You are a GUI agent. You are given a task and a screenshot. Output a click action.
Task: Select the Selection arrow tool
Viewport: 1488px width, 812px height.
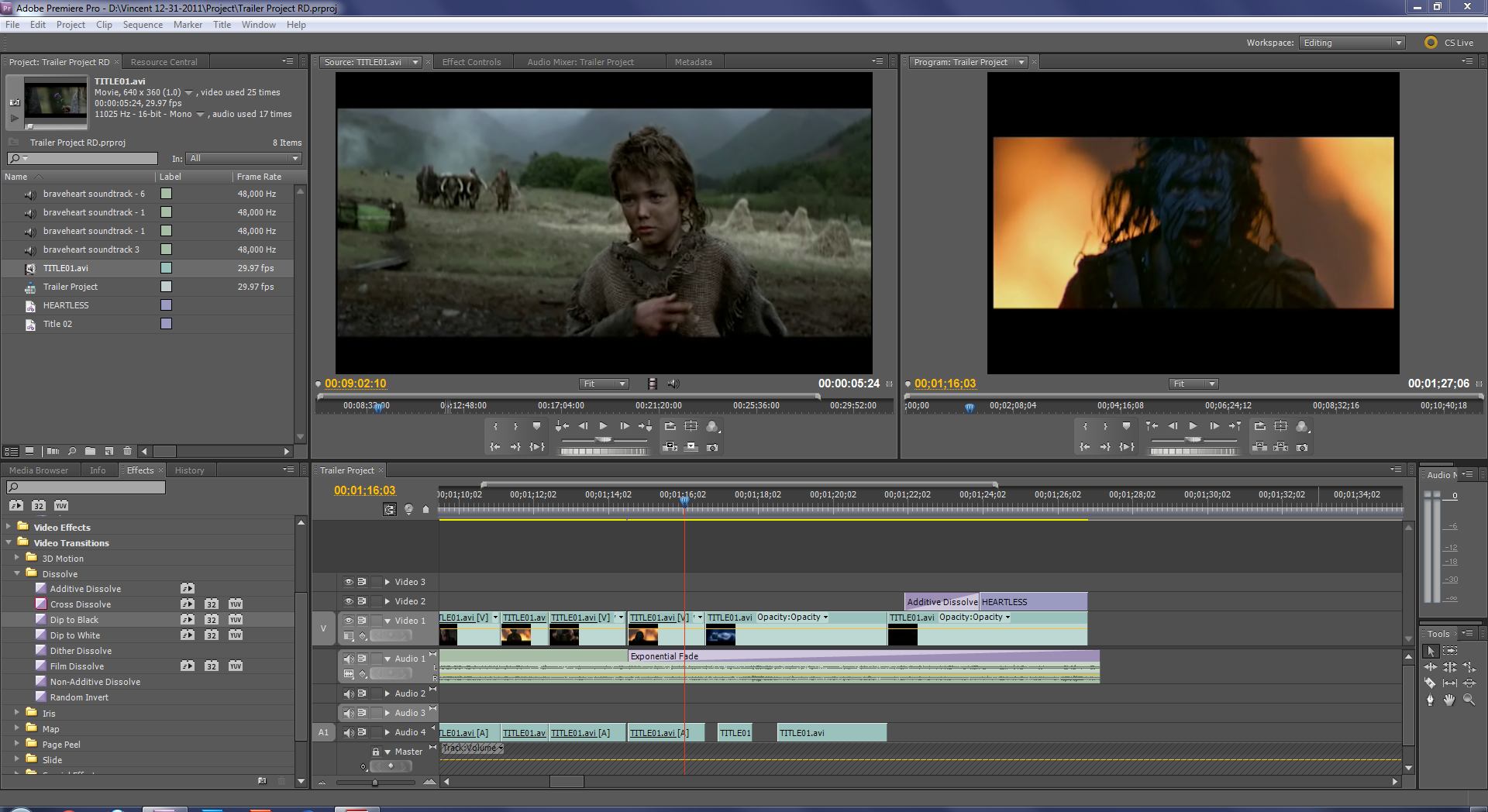coord(1431,651)
